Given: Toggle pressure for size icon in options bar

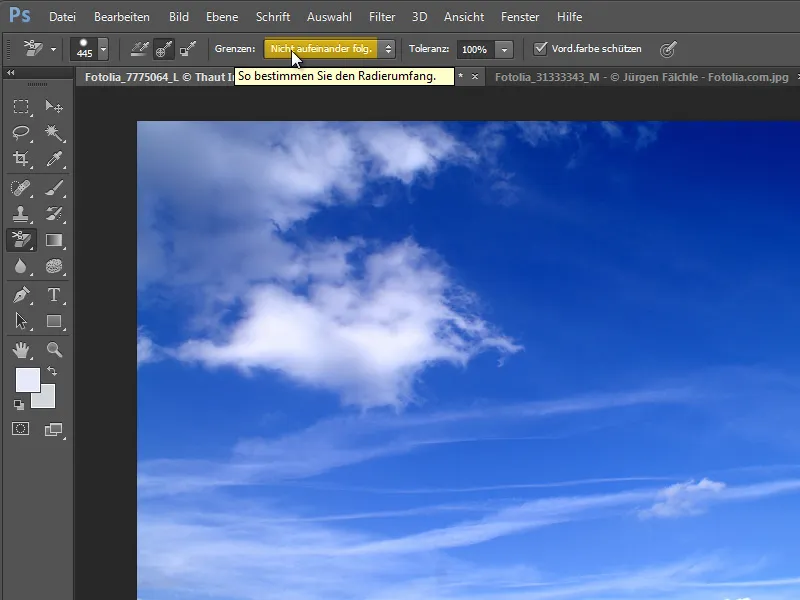Looking at the screenshot, I should pos(667,49).
